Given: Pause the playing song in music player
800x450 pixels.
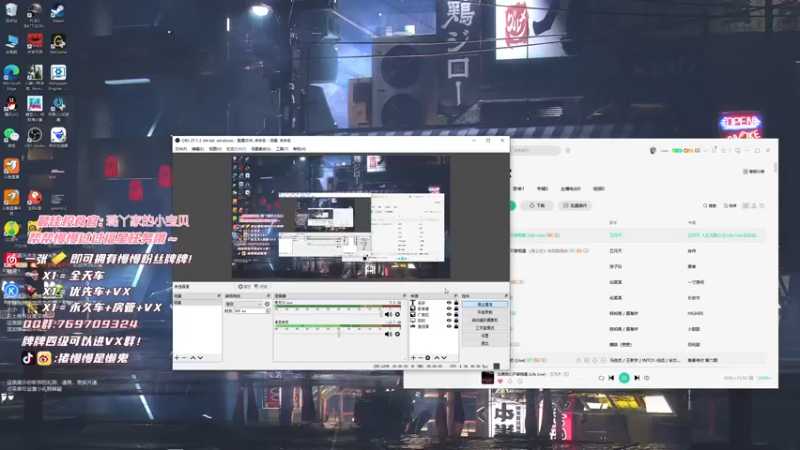Looking at the screenshot, I should pos(624,378).
